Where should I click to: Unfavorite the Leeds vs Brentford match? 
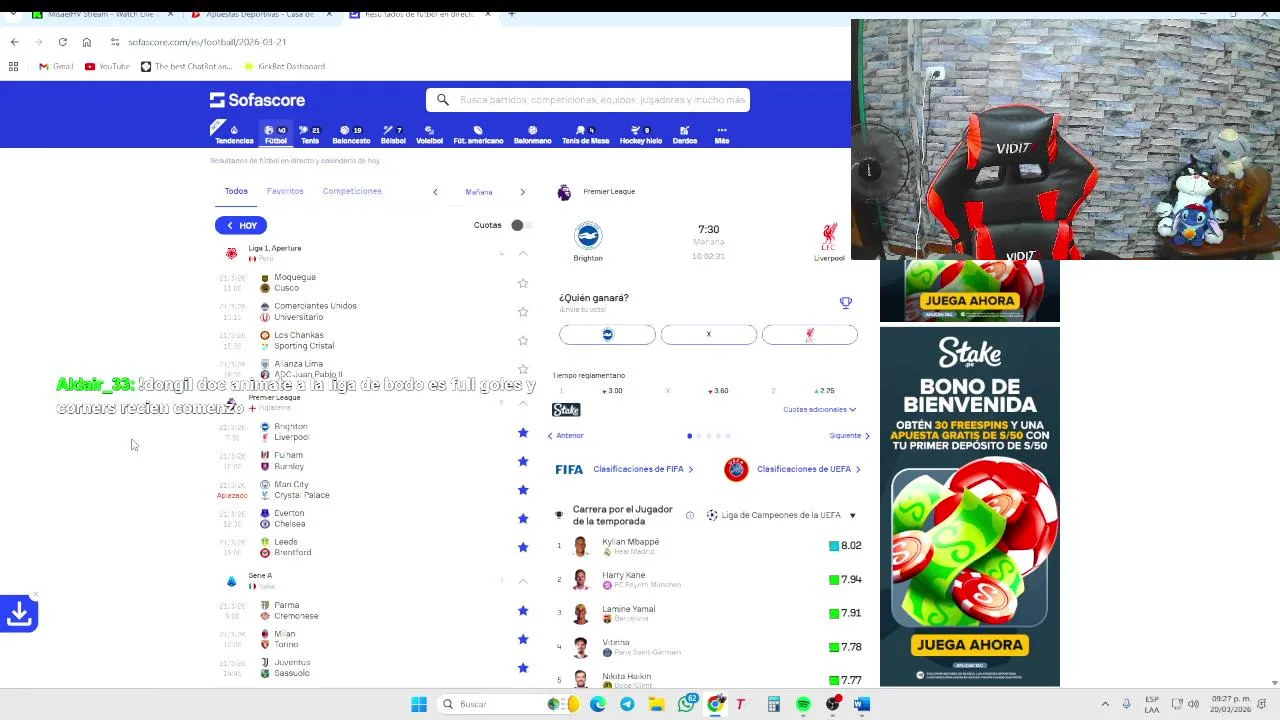(x=523, y=547)
